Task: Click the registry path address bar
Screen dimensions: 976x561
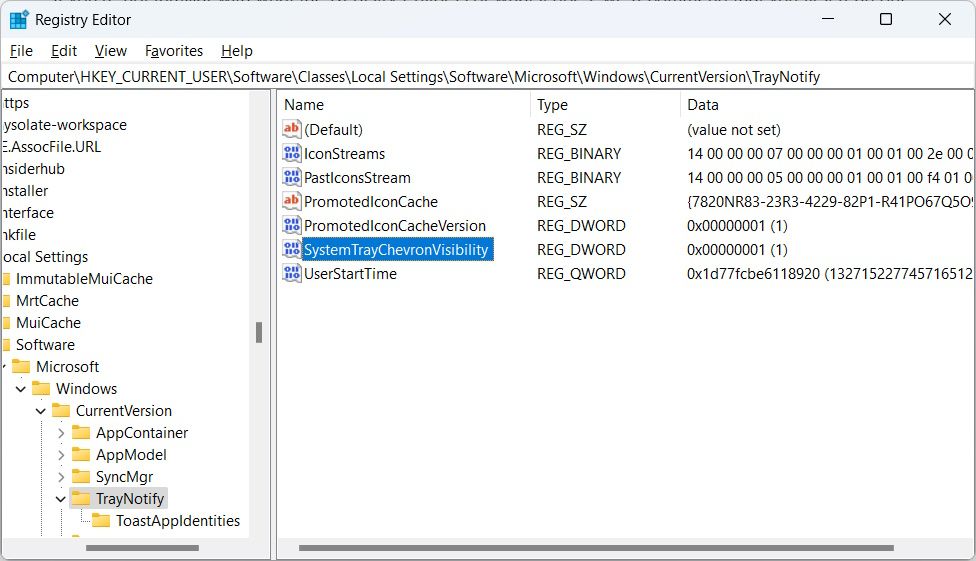Action: click(488, 77)
